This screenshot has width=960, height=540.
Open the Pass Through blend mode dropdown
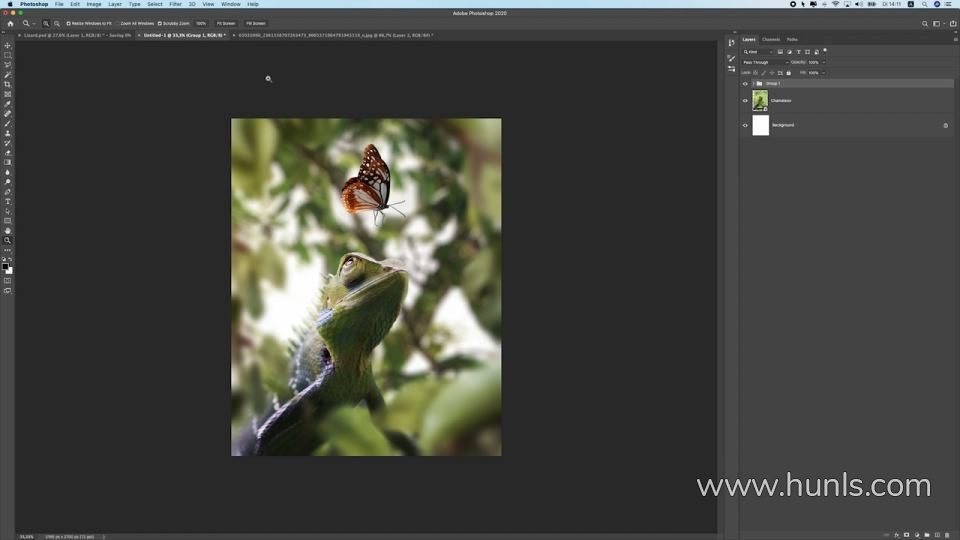pyautogui.click(x=765, y=62)
